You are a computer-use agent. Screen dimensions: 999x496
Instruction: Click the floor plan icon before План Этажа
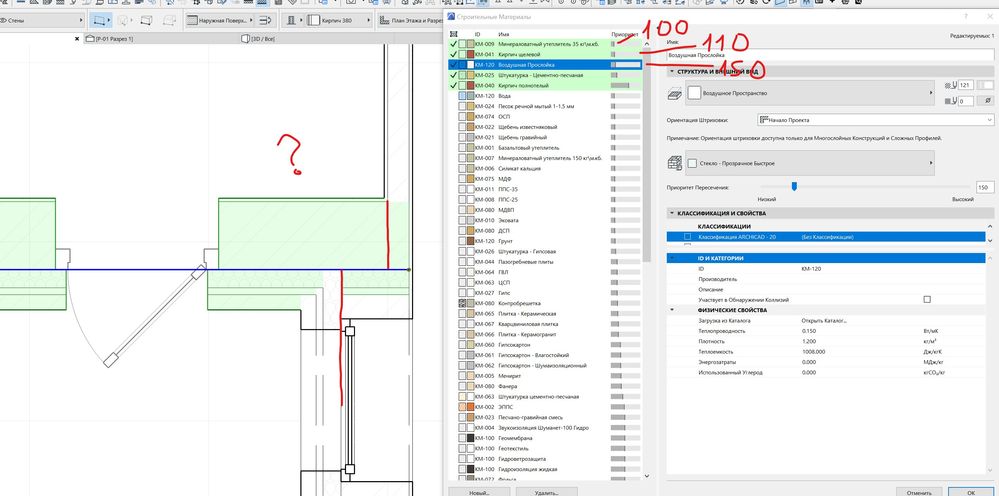382,19
